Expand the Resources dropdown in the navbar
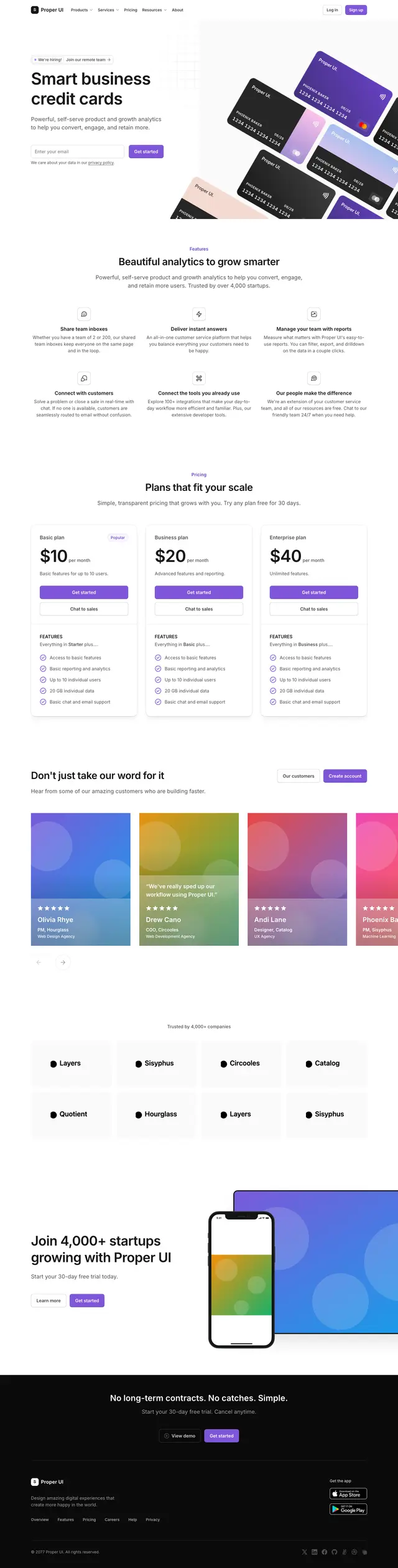398x1568 pixels. tap(154, 10)
